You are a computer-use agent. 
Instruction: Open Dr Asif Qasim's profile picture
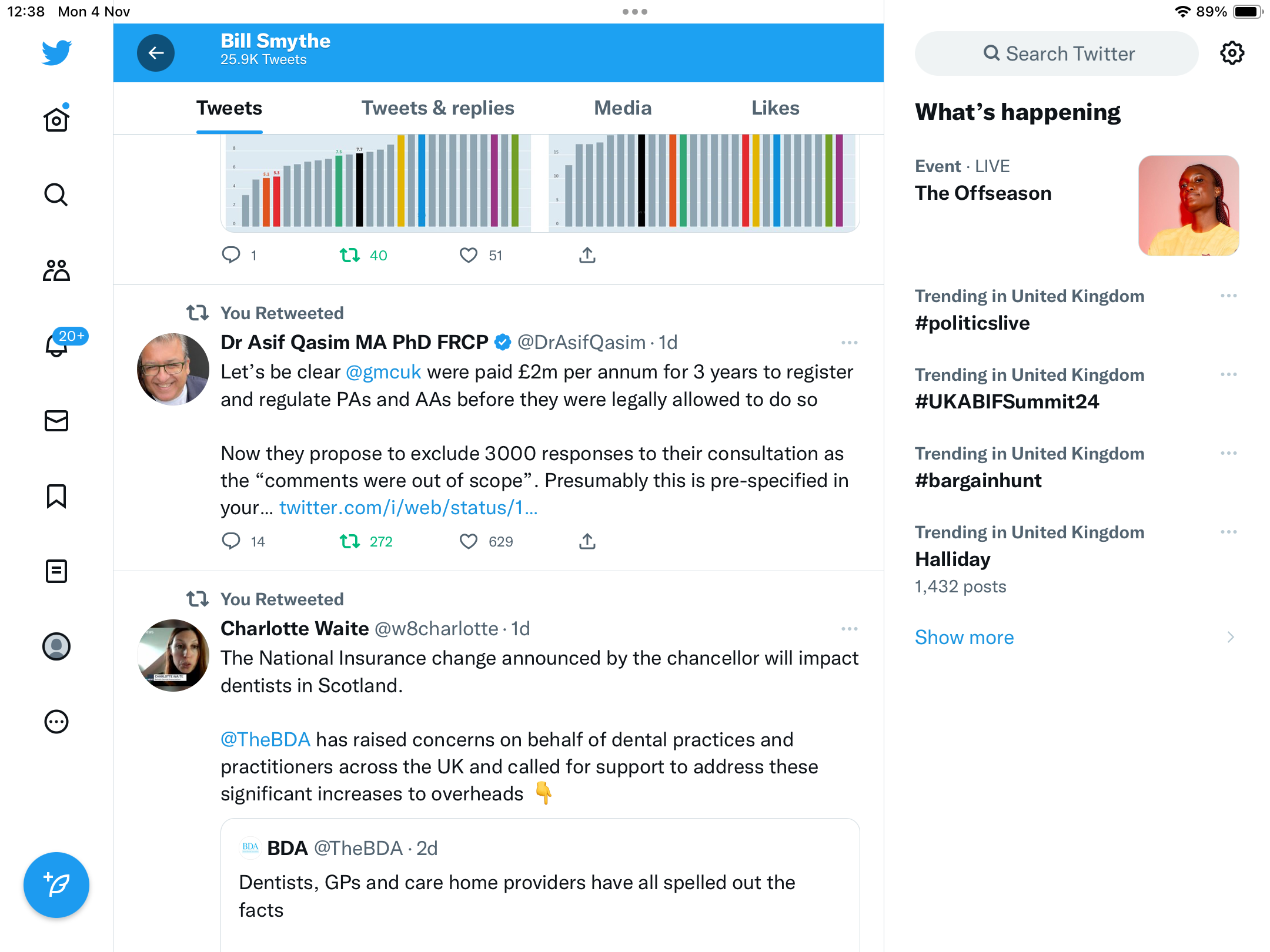tap(173, 369)
